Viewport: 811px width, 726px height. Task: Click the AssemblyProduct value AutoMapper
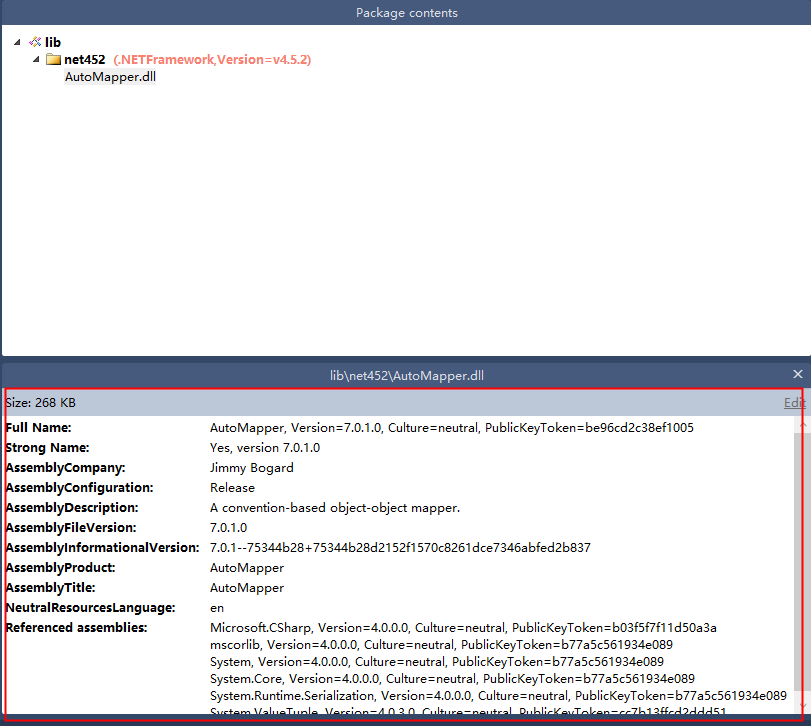pyautogui.click(x=247, y=568)
